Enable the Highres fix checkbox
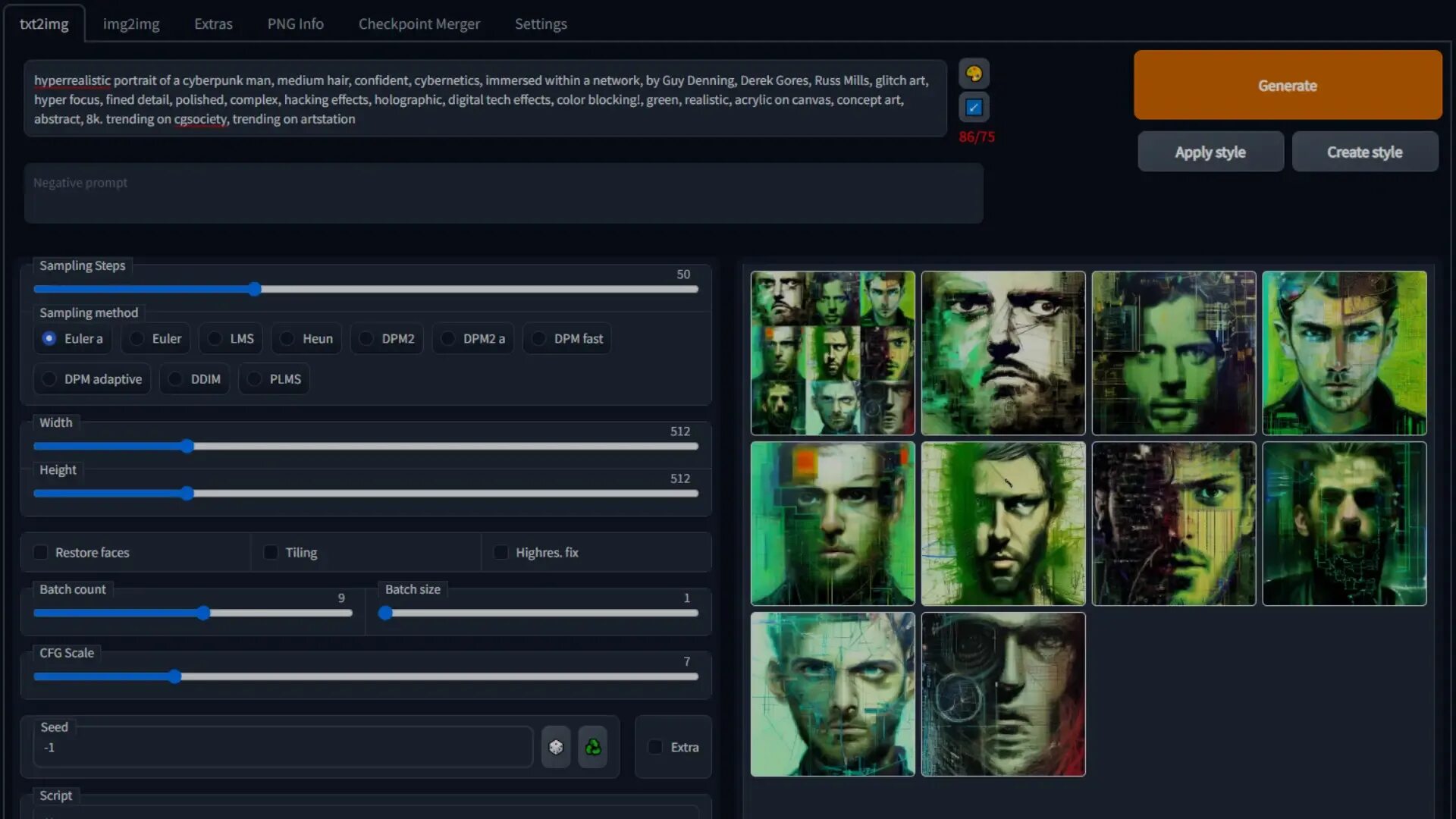Screen dimensions: 1456x819 click(x=501, y=552)
